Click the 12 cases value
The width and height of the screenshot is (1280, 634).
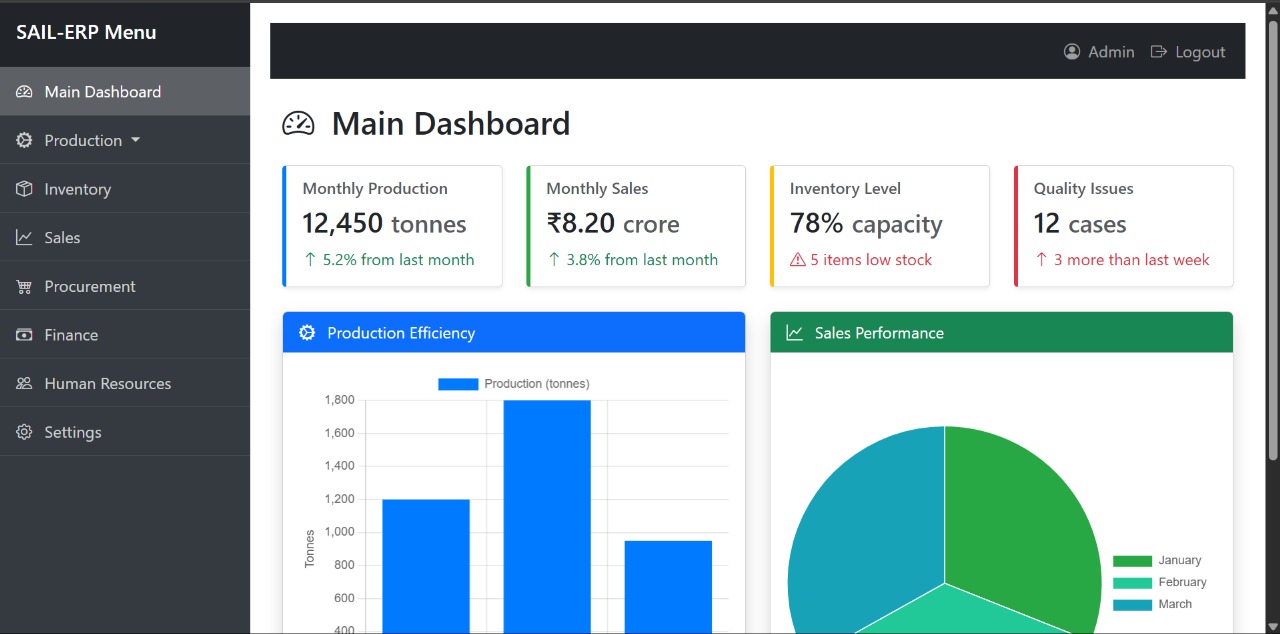(x=1080, y=224)
